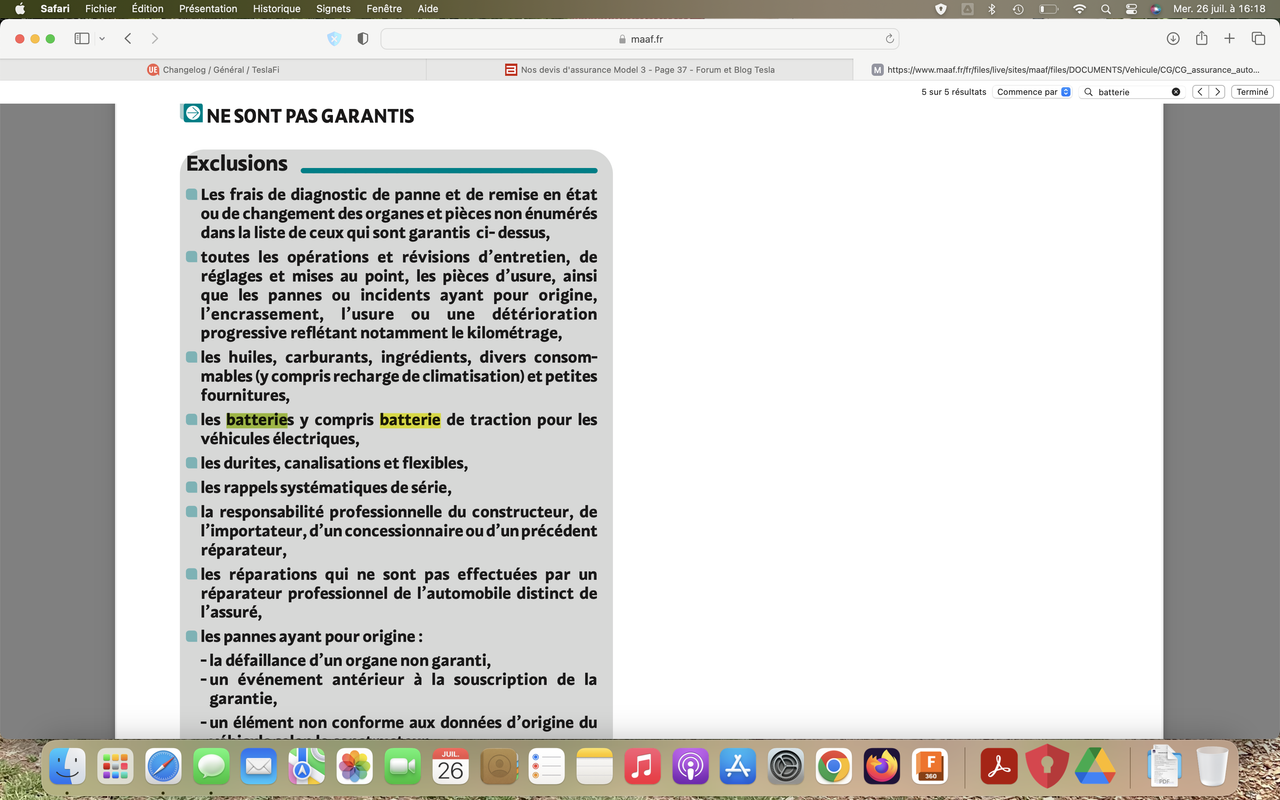This screenshot has width=1280, height=800.
Task: Open Control Center
Action: point(1132,9)
